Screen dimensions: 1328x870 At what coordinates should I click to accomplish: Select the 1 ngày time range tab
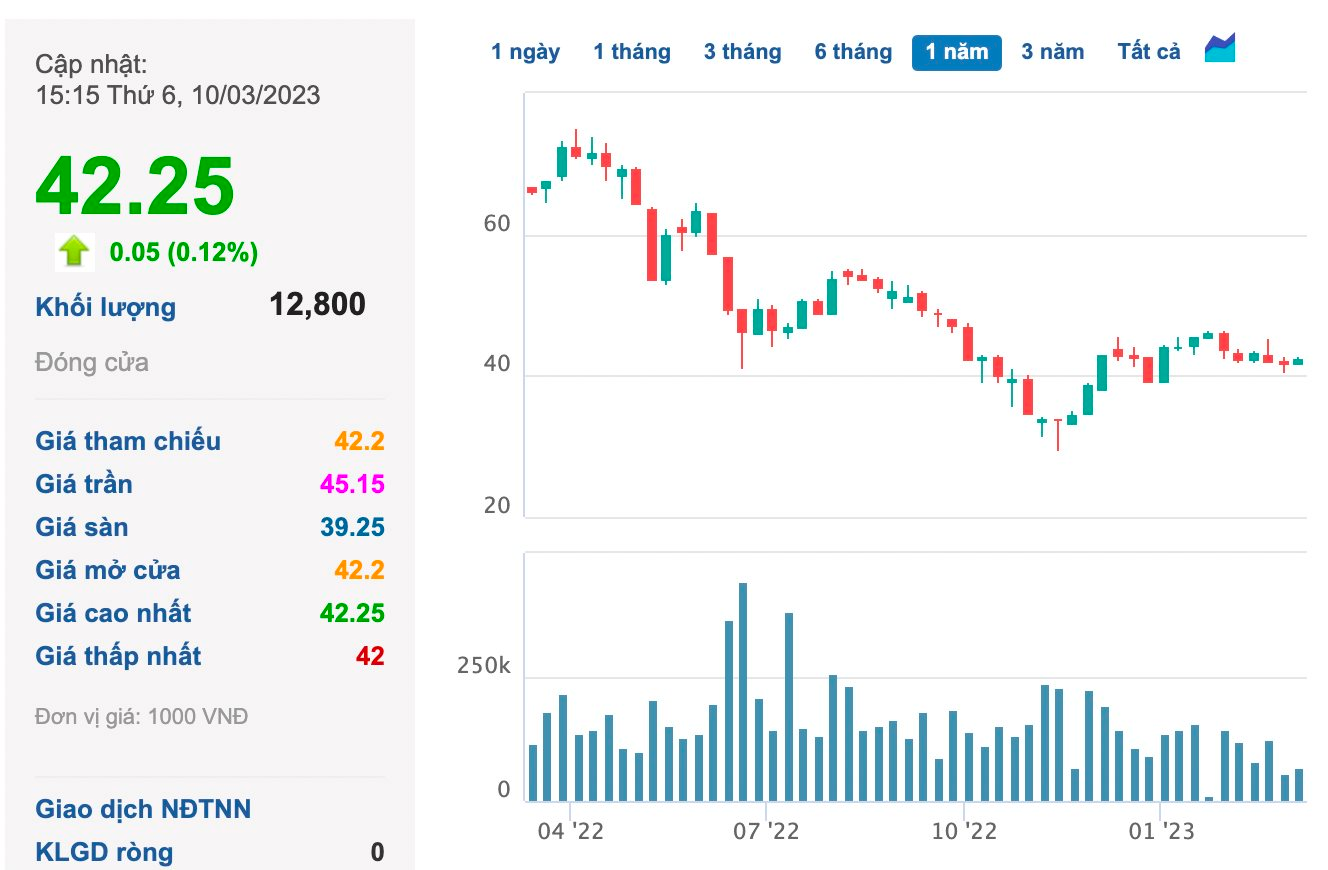[x=526, y=51]
